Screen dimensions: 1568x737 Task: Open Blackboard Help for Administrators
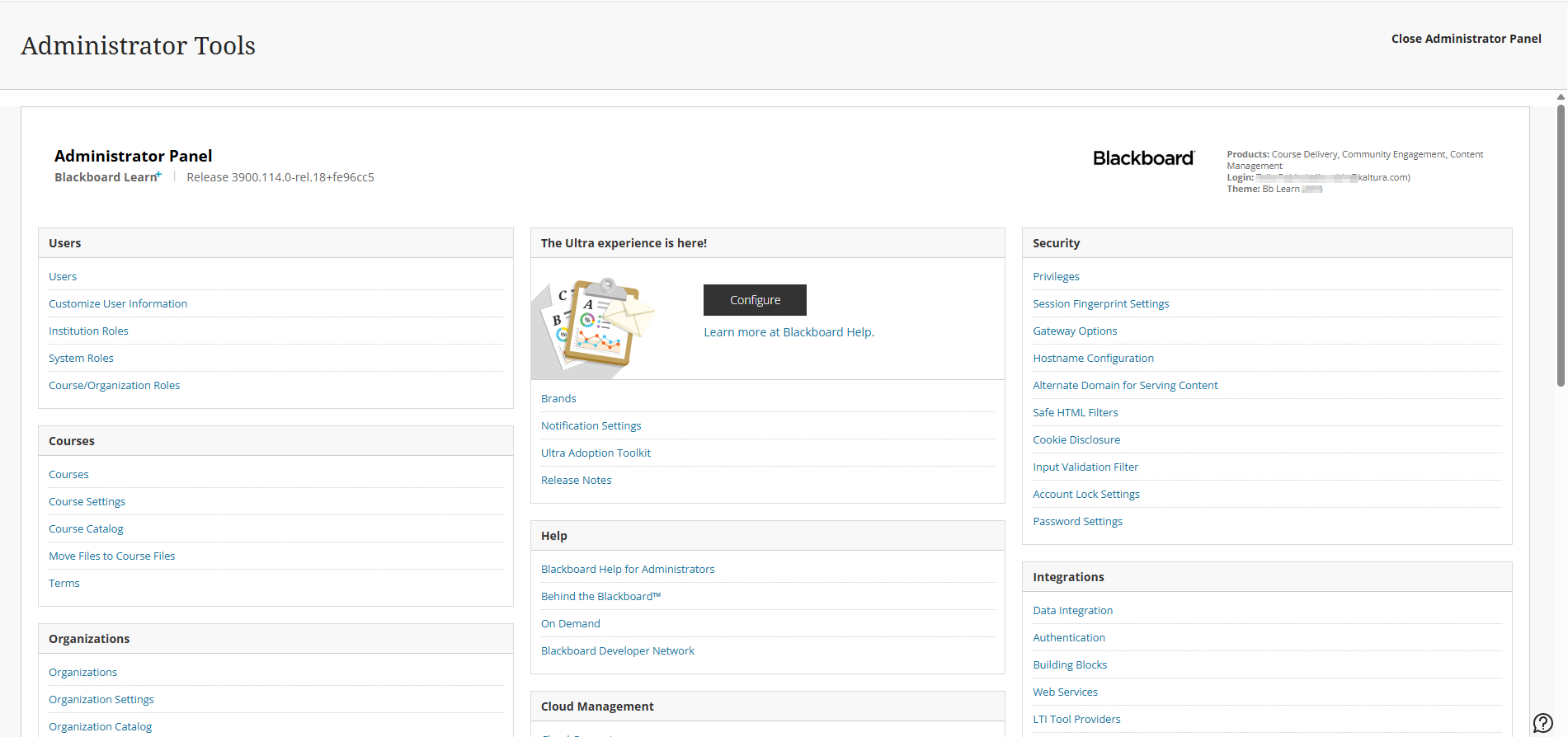click(x=628, y=570)
